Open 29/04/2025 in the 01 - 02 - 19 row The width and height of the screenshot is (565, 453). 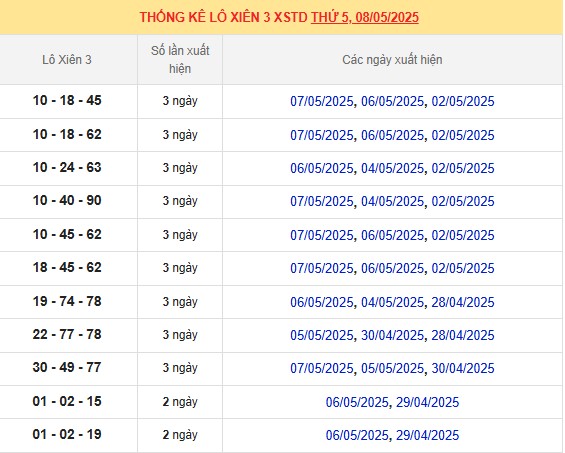click(428, 436)
